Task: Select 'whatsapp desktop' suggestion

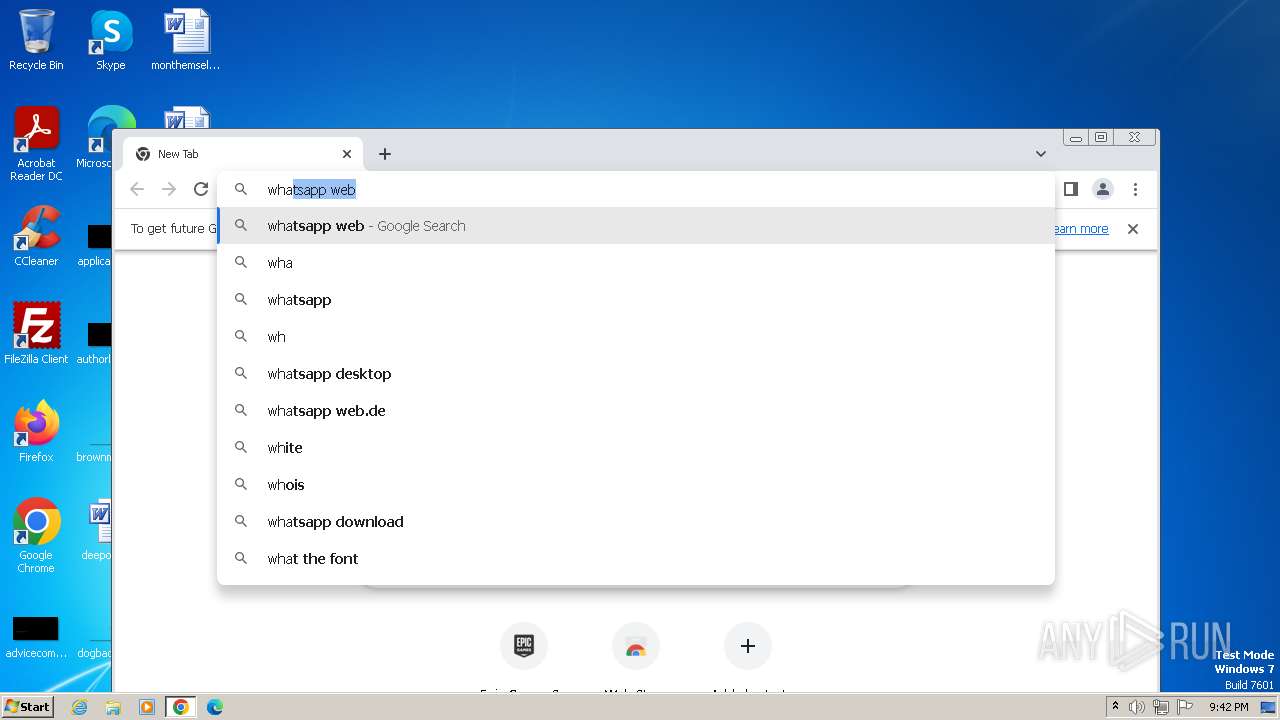Action: [x=636, y=374]
